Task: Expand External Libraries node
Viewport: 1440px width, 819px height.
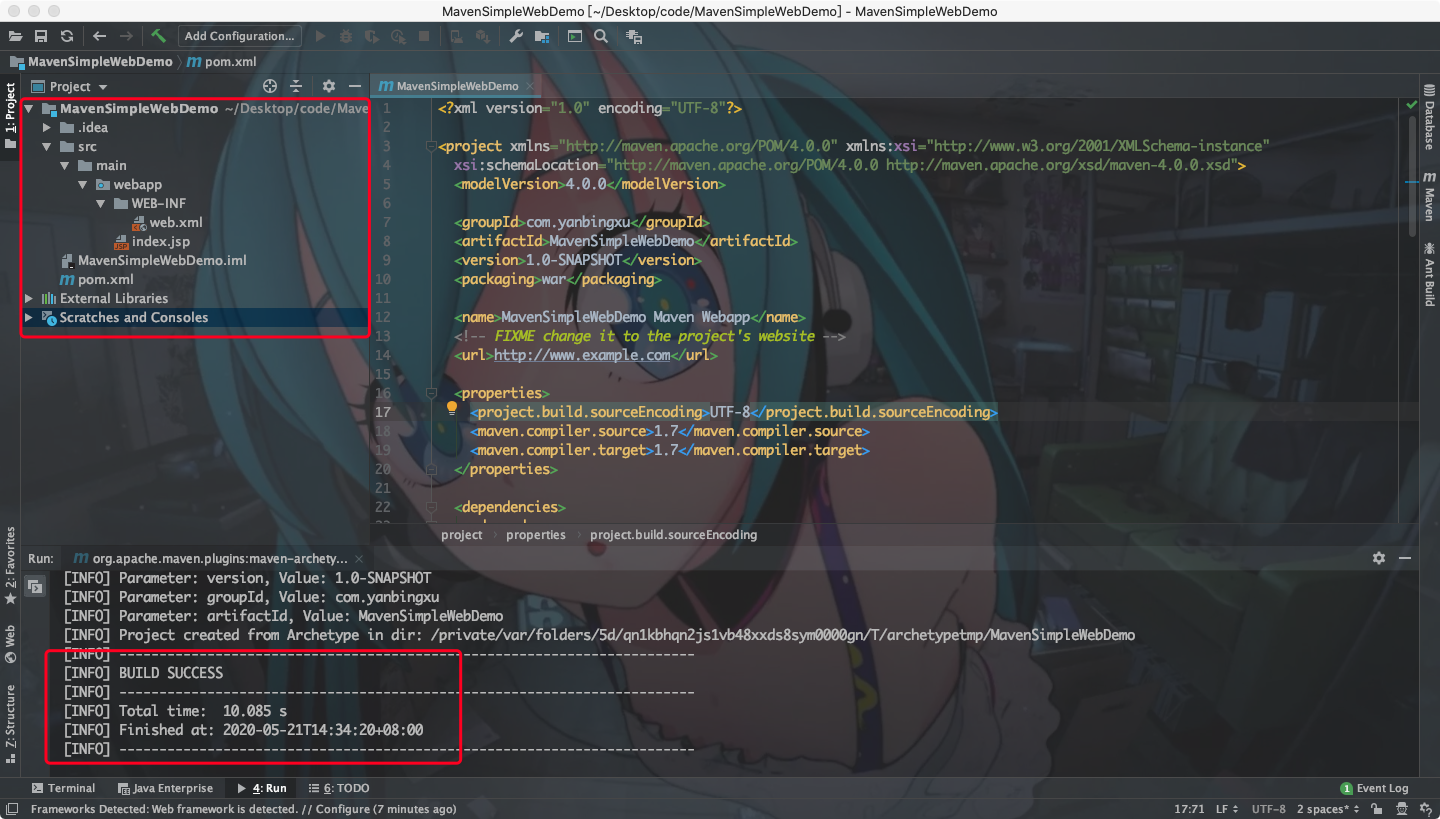Action: click(x=29, y=299)
